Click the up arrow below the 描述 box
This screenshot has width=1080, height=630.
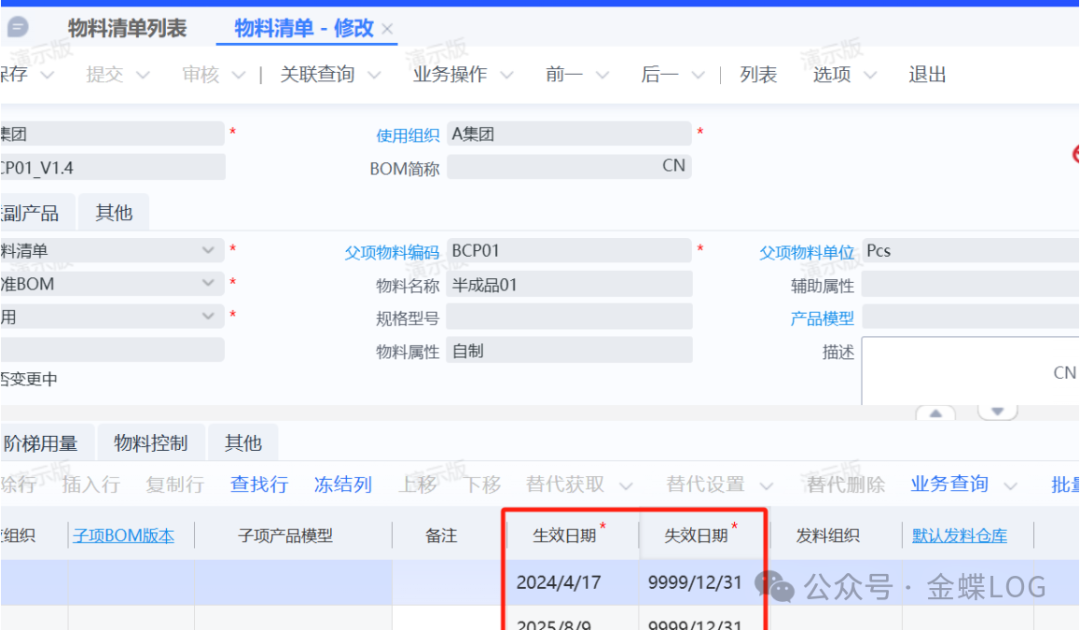935,412
